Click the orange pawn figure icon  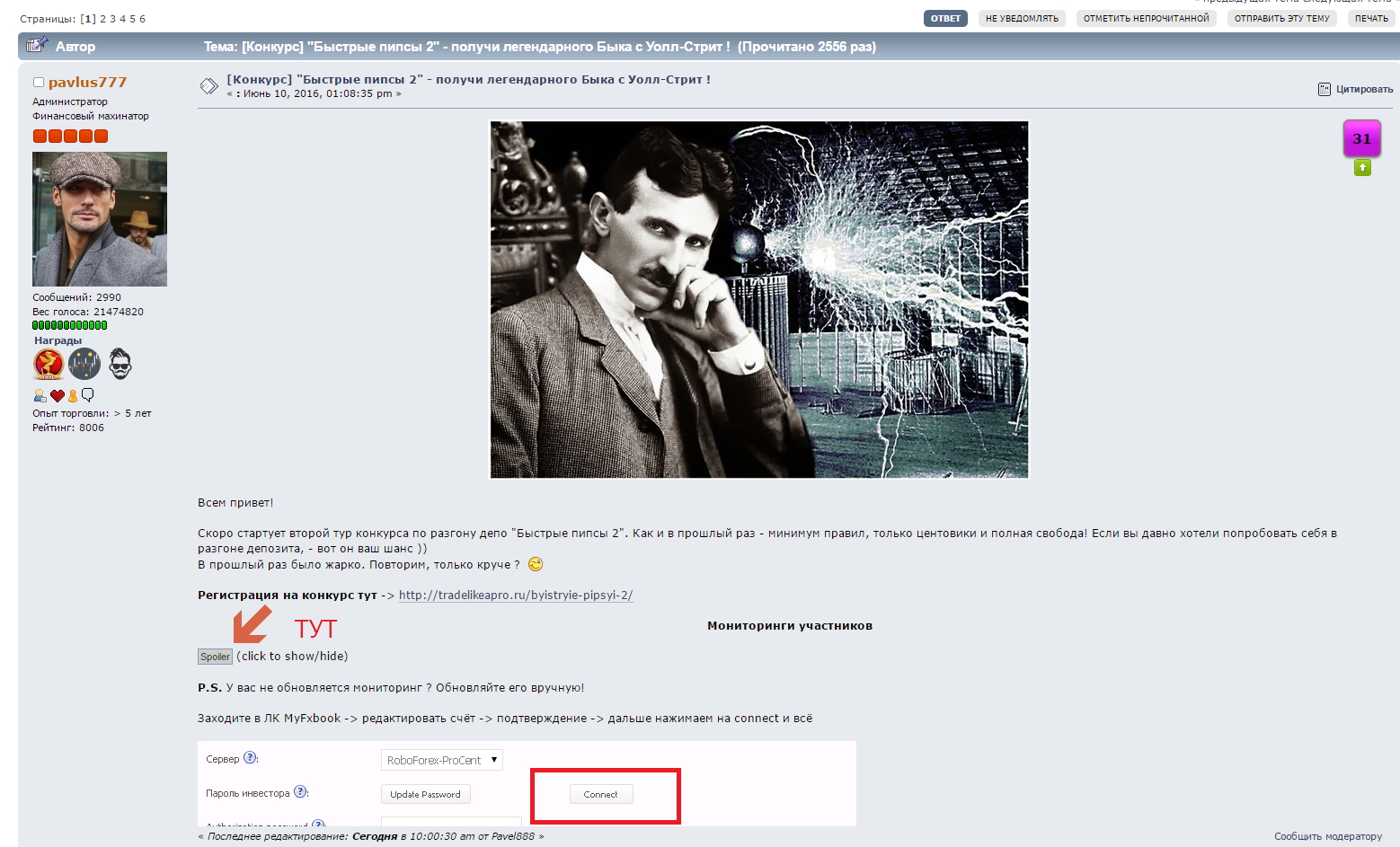pos(73,395)
